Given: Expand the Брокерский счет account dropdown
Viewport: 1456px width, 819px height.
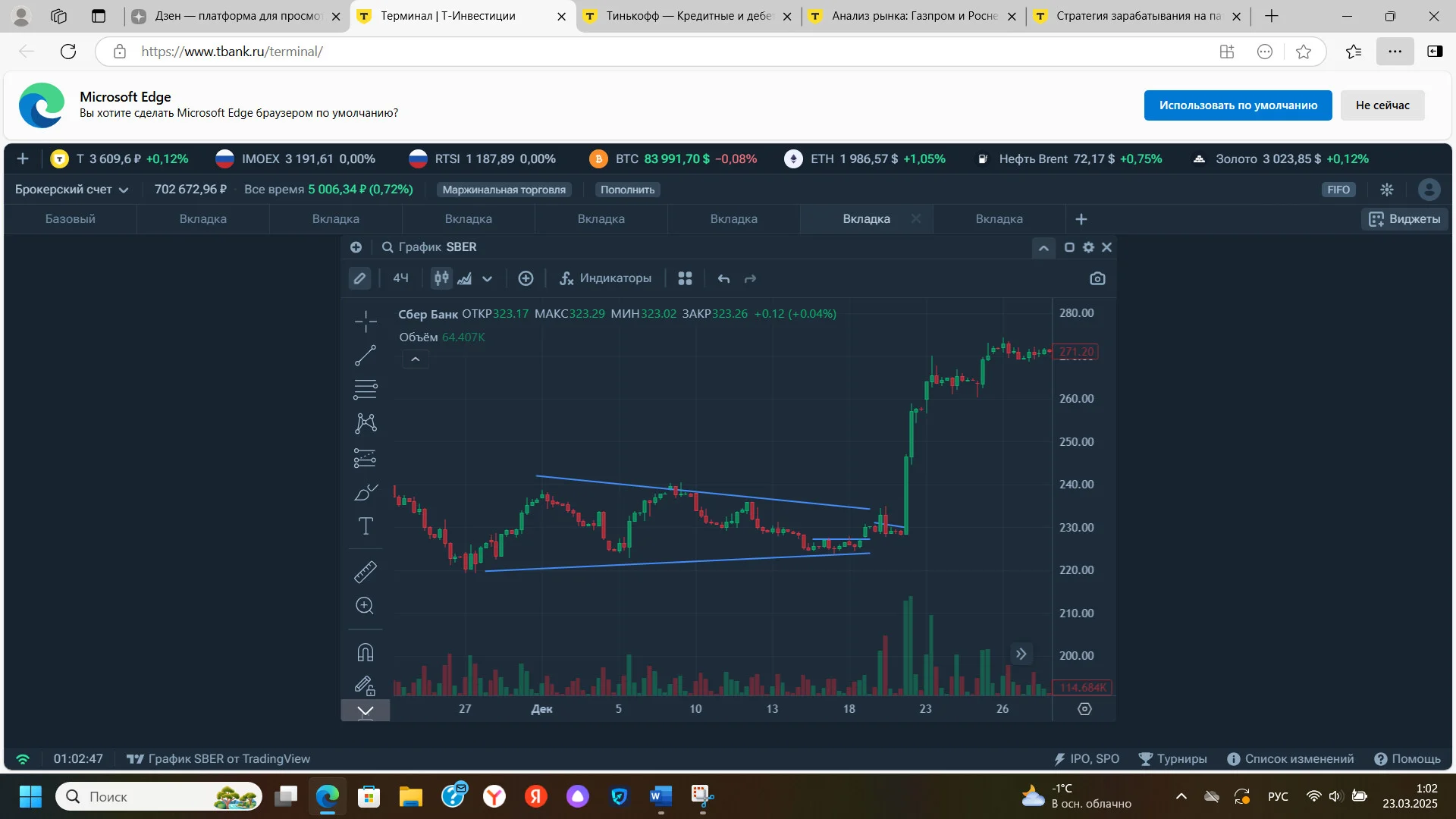Looking at the screenshot, I should [x=72, y=190].
